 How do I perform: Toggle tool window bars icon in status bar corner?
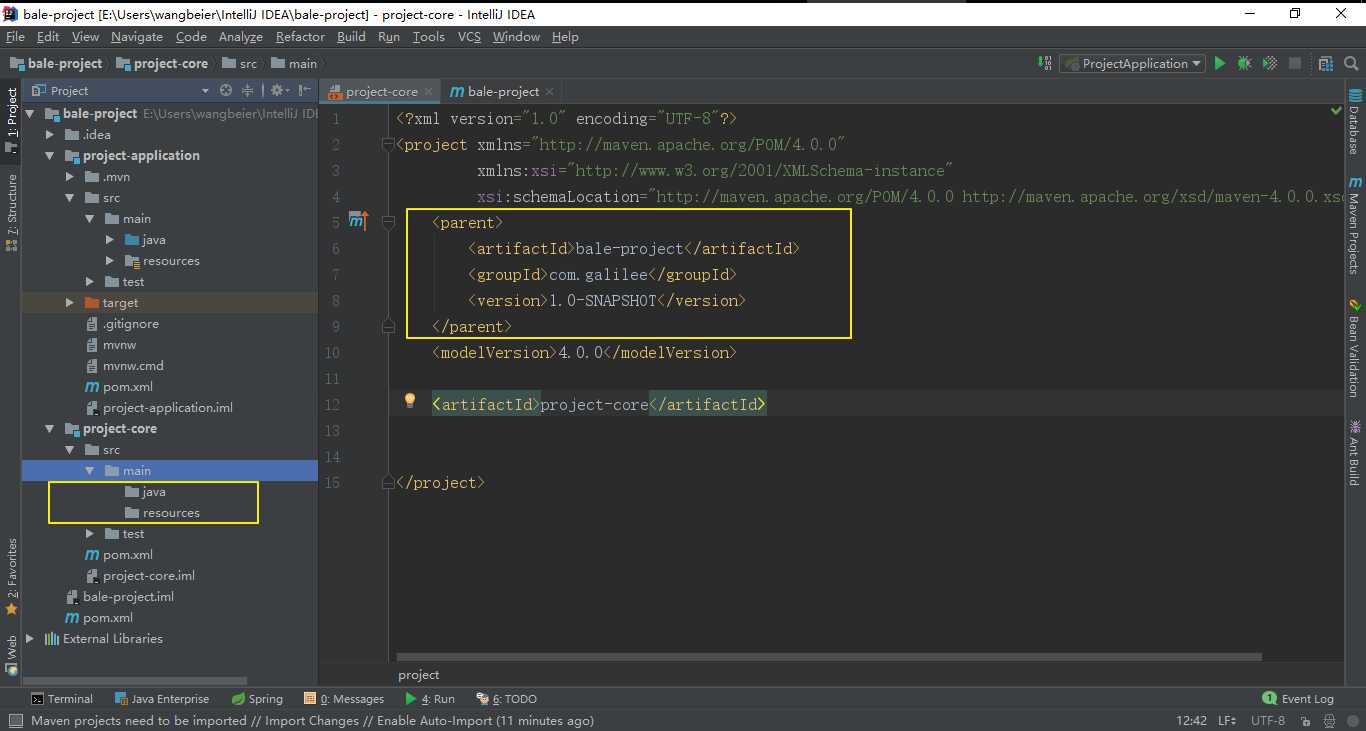tap(14, 721)
